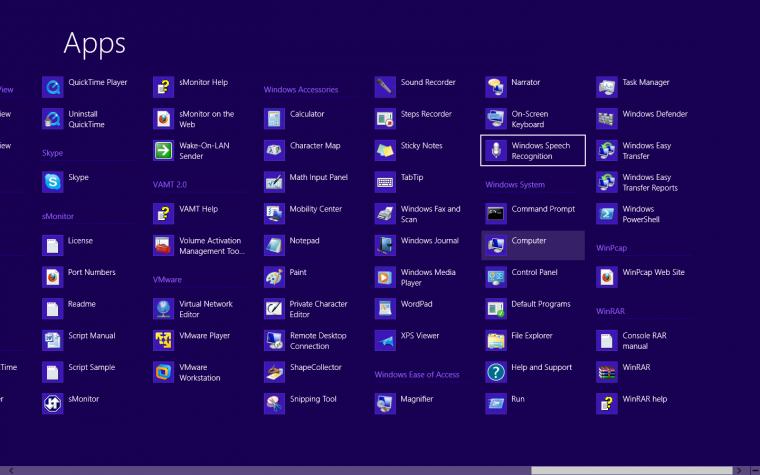This screenshot has height=475, width=760.
Task: Open the File Explorer tile
Action: 533,340
